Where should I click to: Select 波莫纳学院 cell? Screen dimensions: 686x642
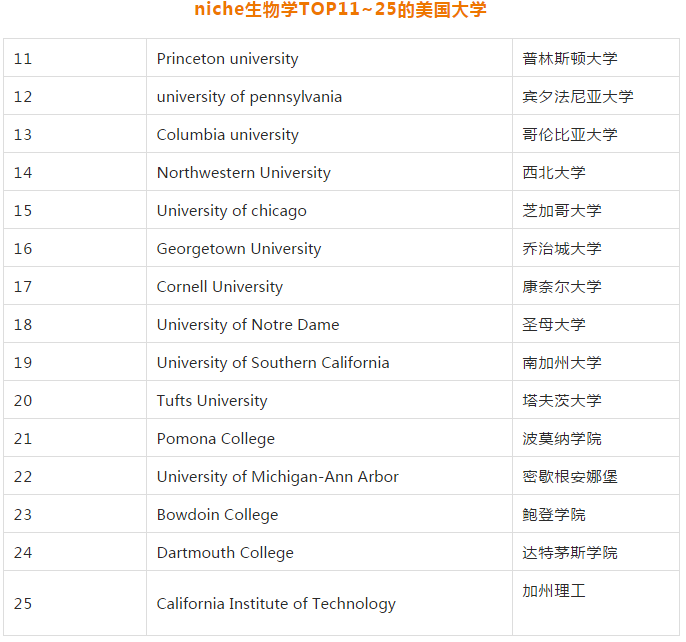(596, 439)
